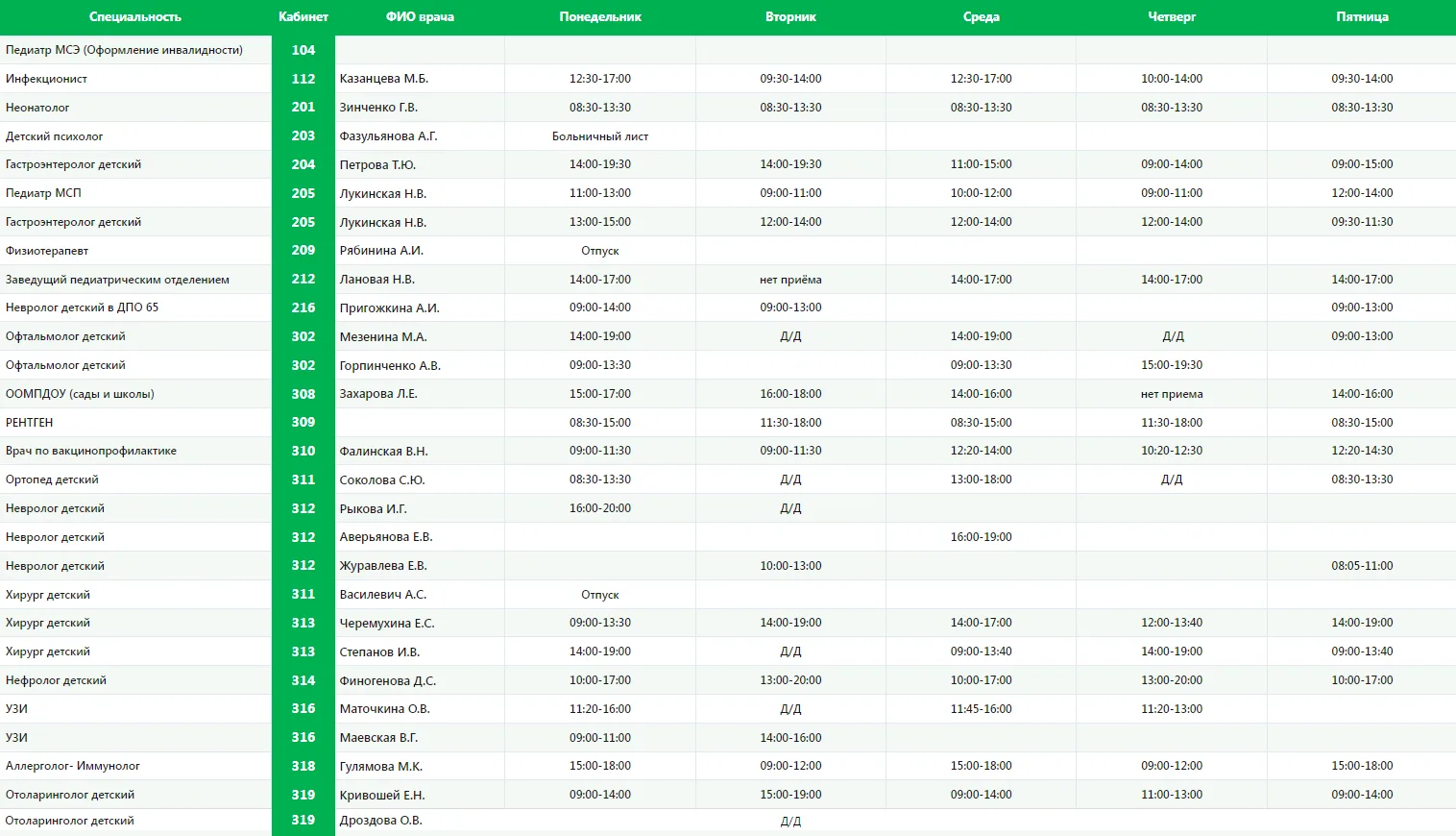Select Аллерголог- Иммунолог specialty cell

pyautogui.click(x=135, y=766)
